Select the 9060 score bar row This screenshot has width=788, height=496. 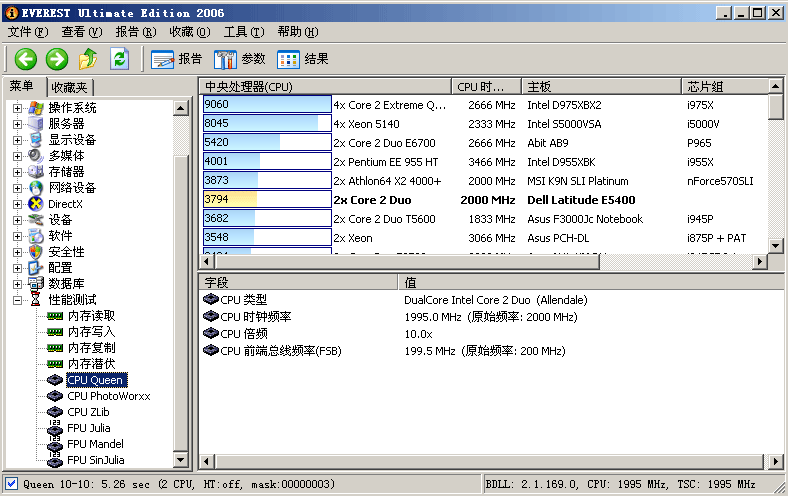click(267, 105)
